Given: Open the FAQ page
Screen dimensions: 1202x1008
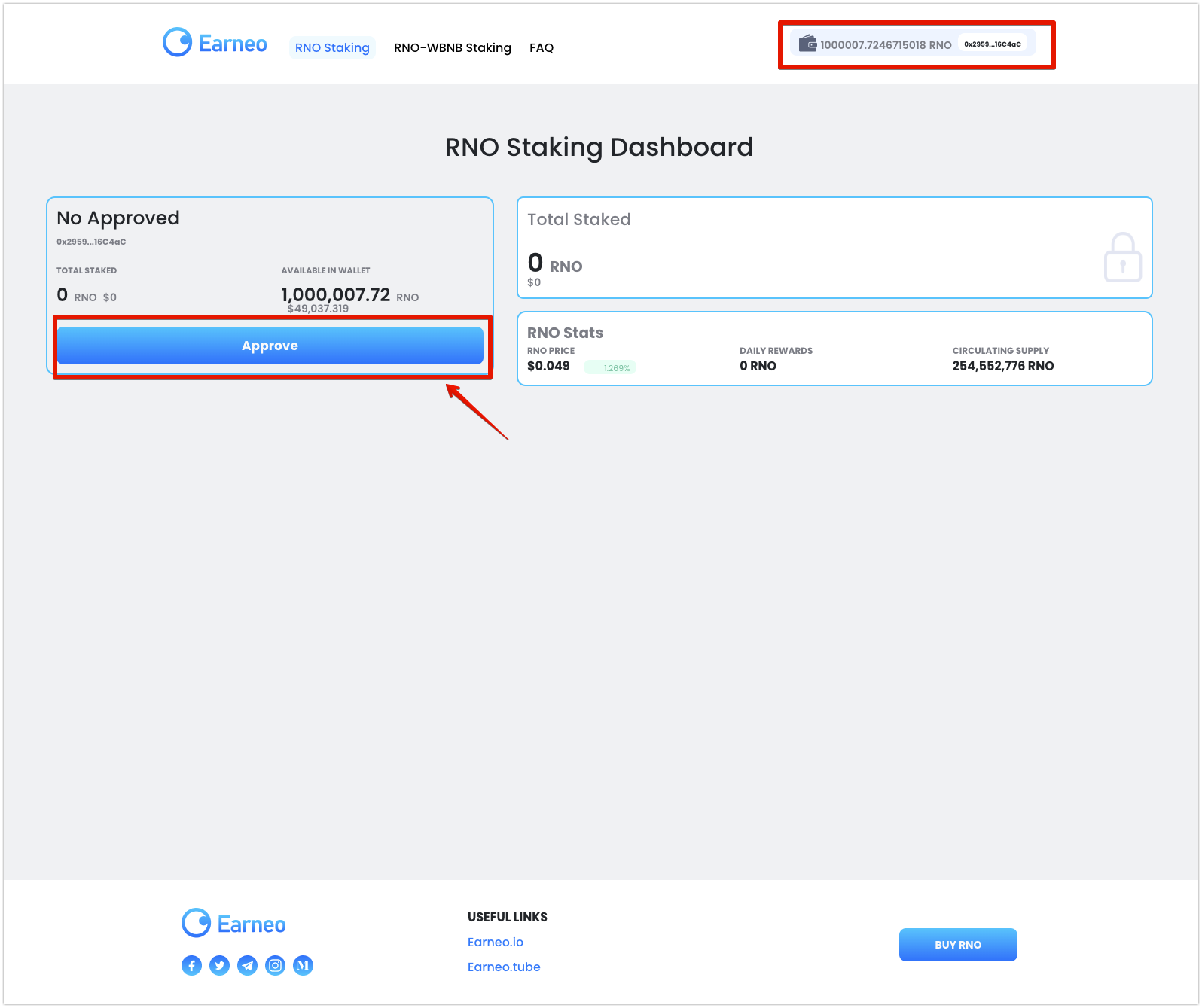Looking at the screenshot, I should (542, 47).
